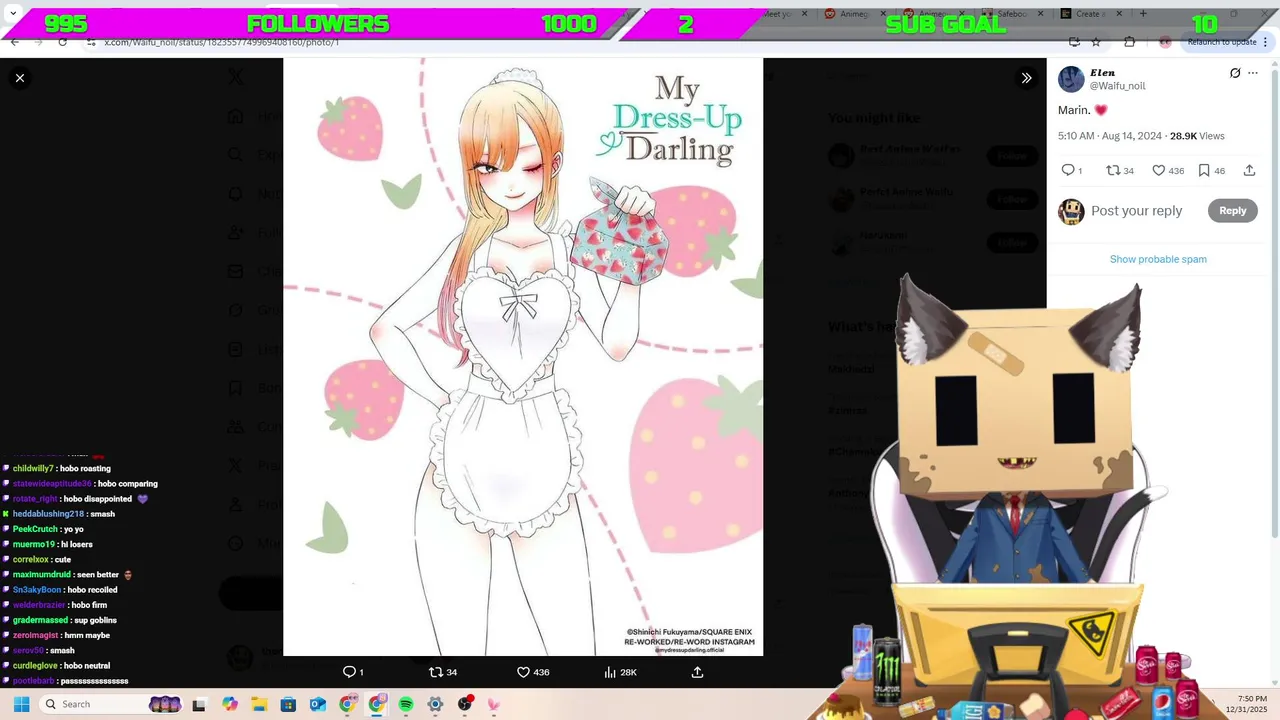
Task: Click browser forward arrow
Action: click(39, 42)
